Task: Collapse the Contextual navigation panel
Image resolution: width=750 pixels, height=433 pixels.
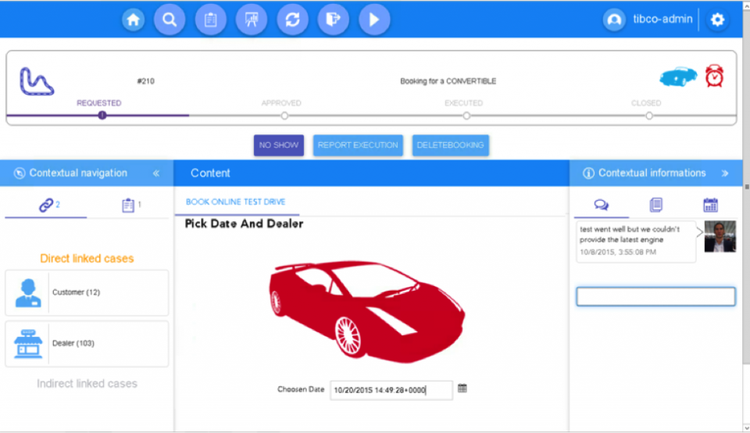Action: [x=156, y=173]
